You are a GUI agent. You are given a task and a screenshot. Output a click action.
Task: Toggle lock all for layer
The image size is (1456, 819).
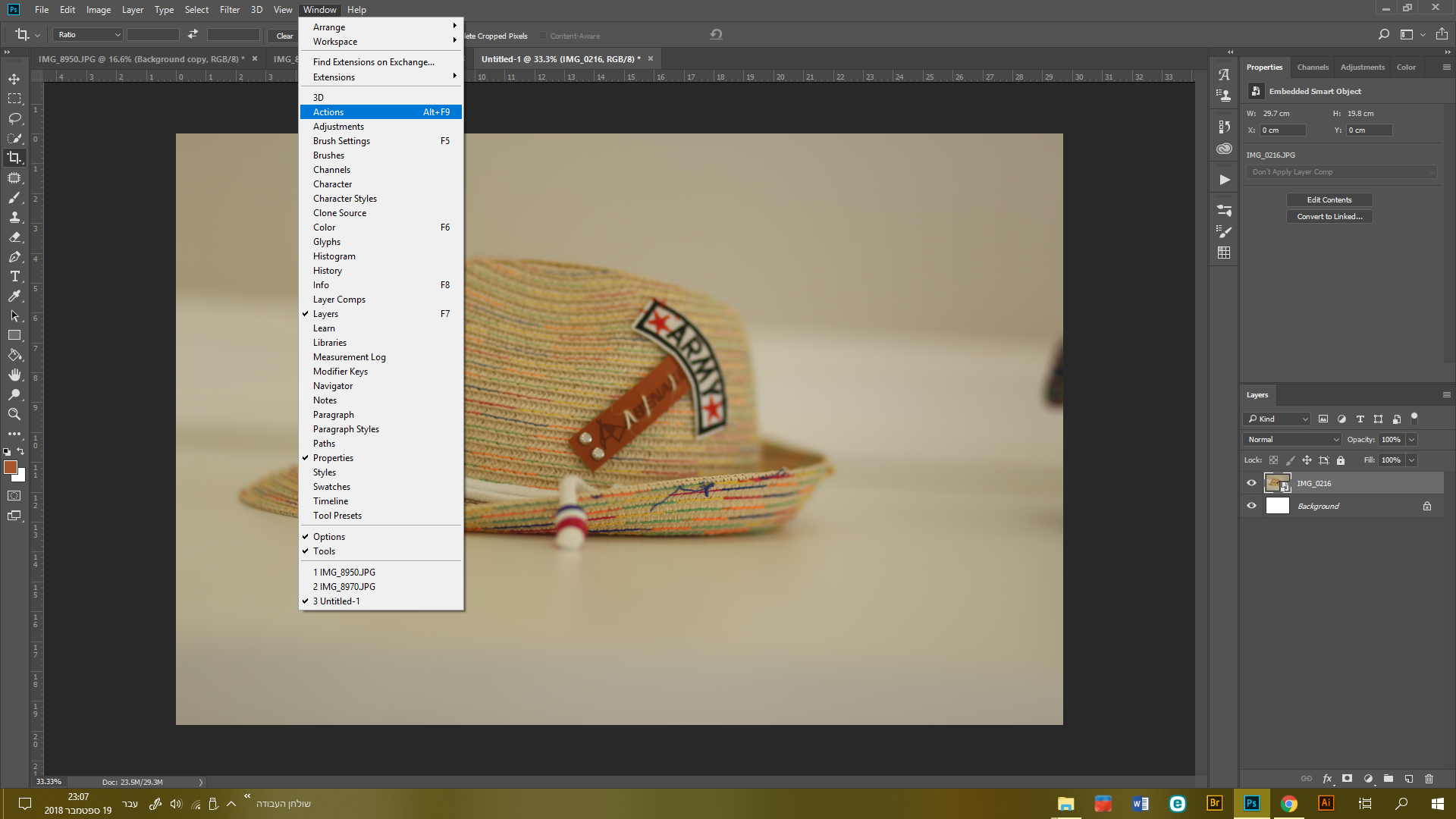point(1340,460)
